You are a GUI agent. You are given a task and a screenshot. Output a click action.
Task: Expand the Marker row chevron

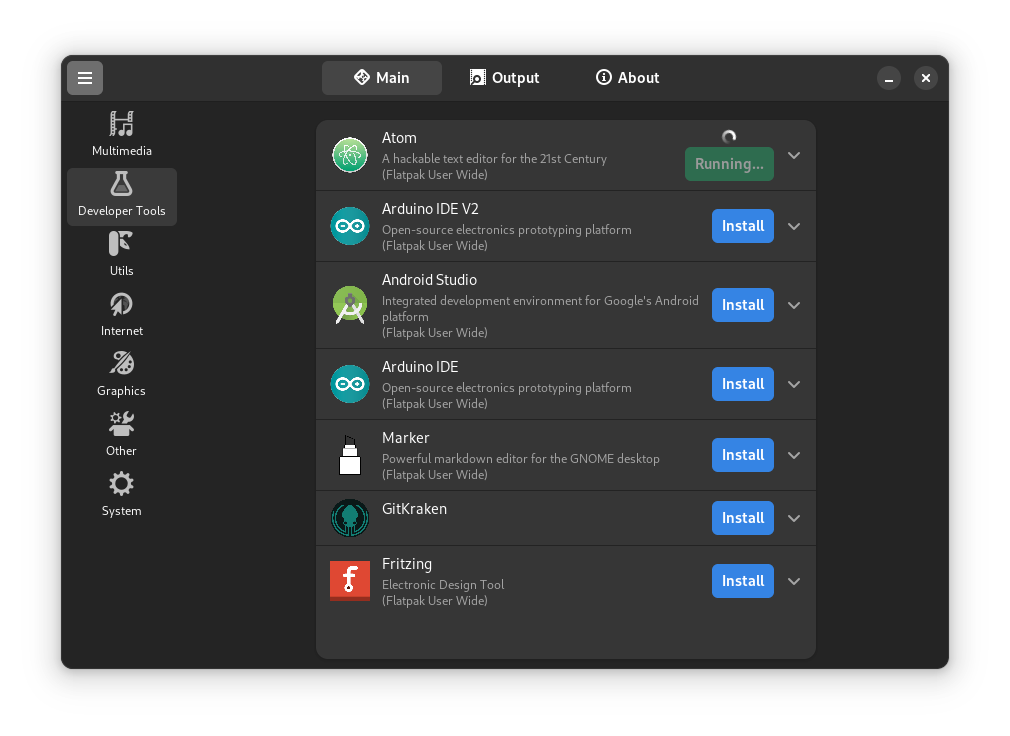tap(794, 455)
